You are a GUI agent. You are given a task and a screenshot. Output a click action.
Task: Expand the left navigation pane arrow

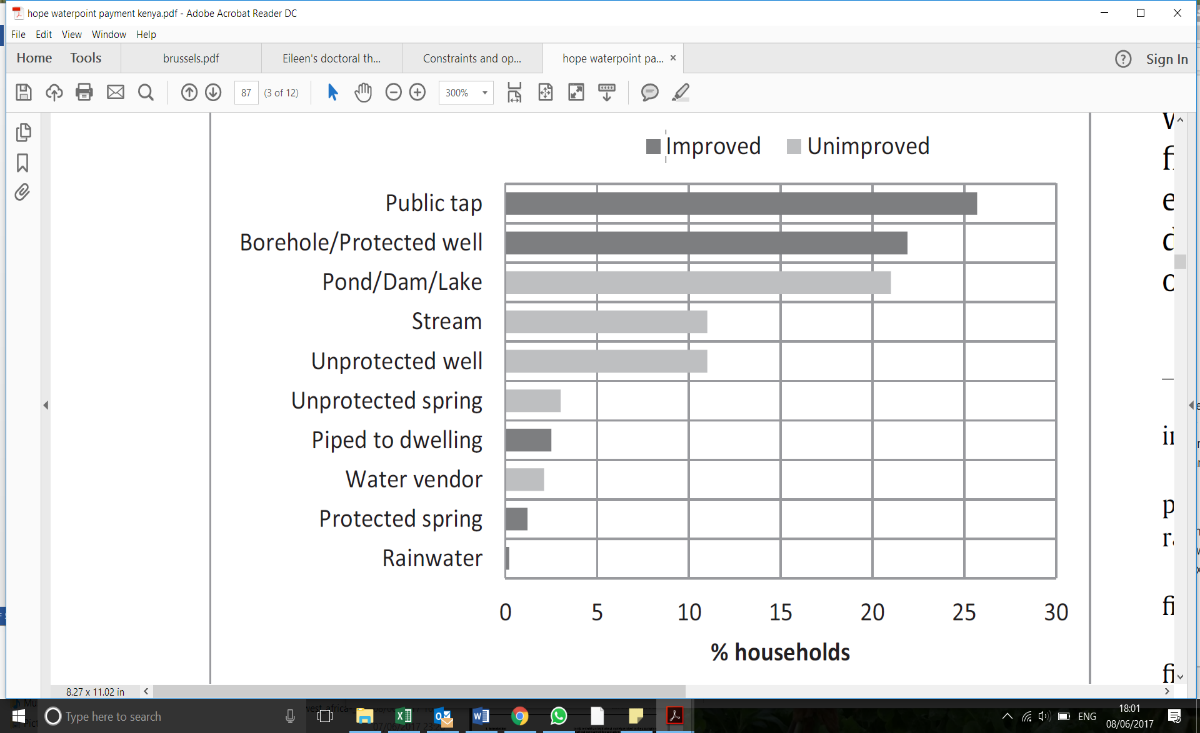coord(45,405)
